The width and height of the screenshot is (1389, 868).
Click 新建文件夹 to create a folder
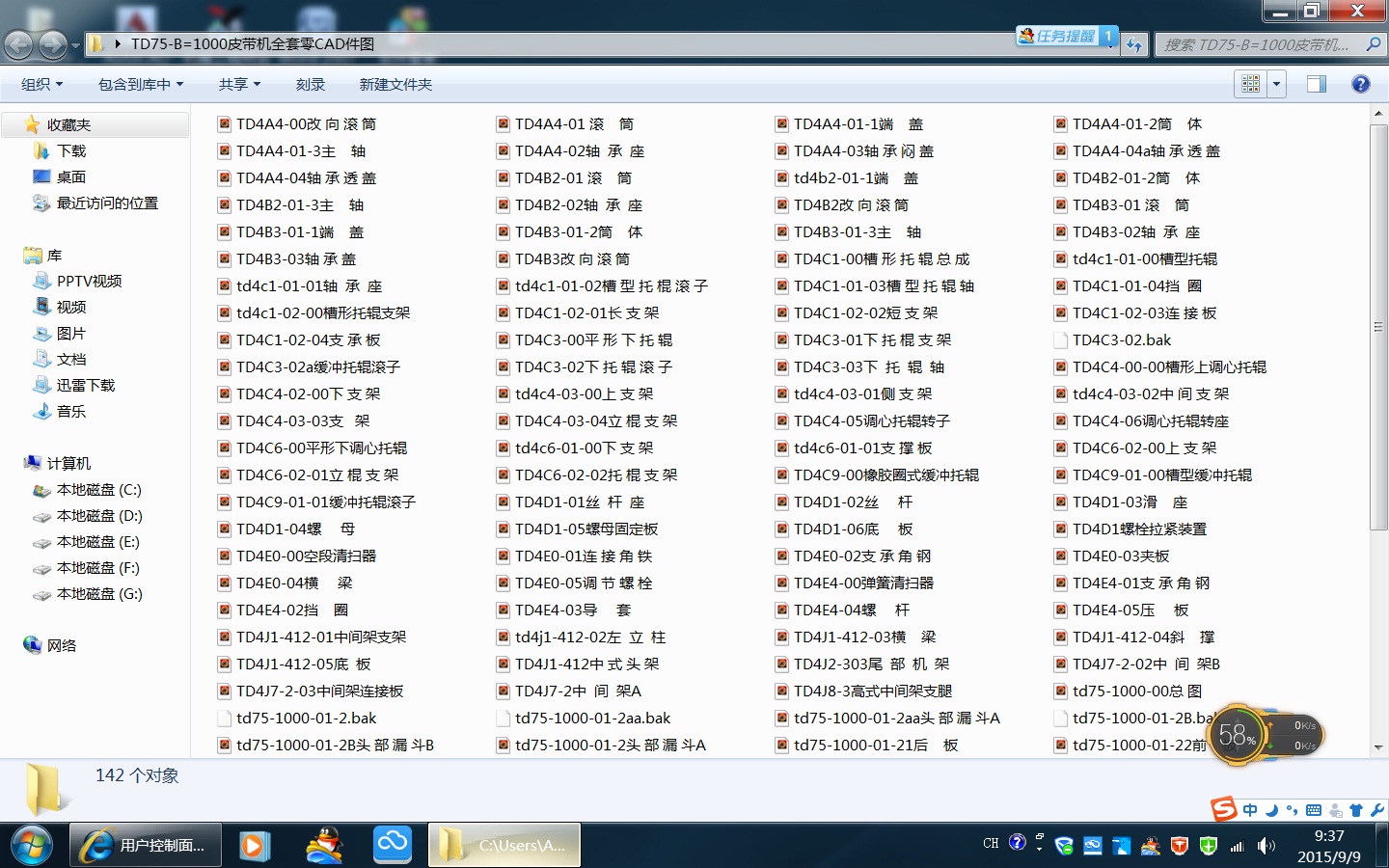click(x=395, y=85)
